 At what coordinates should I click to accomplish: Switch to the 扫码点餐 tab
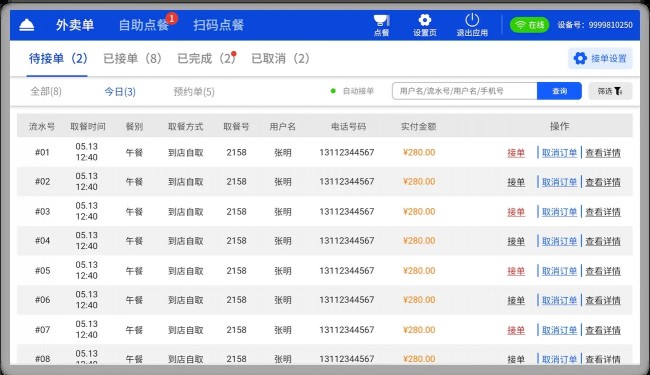click(x=218, y=25)
